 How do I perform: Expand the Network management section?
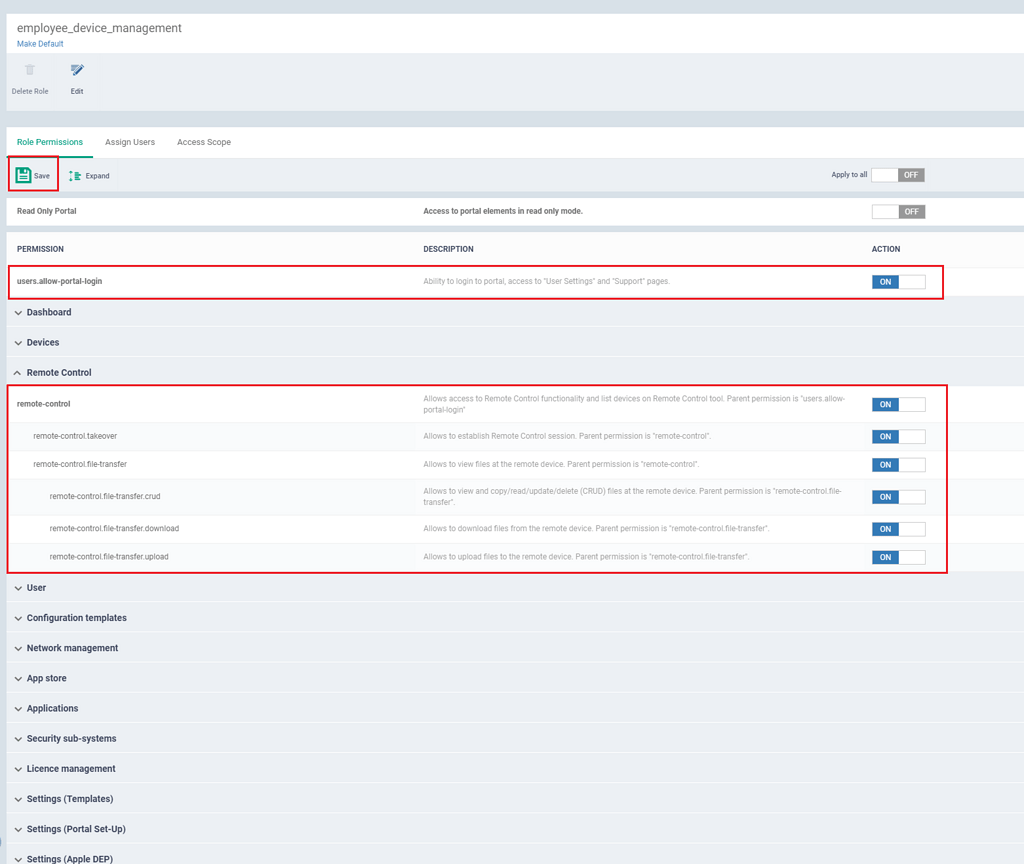point(72,648)
